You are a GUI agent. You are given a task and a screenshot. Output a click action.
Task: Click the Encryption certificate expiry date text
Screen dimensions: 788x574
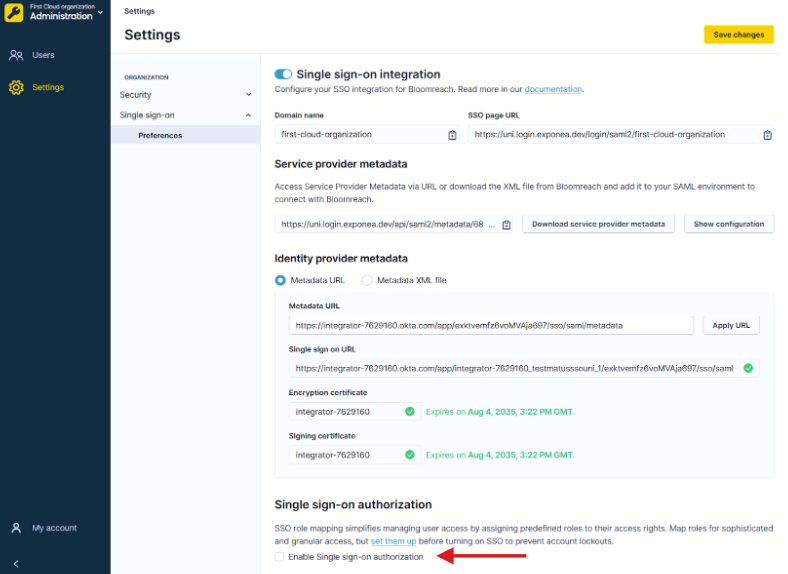tap(500, 412)
